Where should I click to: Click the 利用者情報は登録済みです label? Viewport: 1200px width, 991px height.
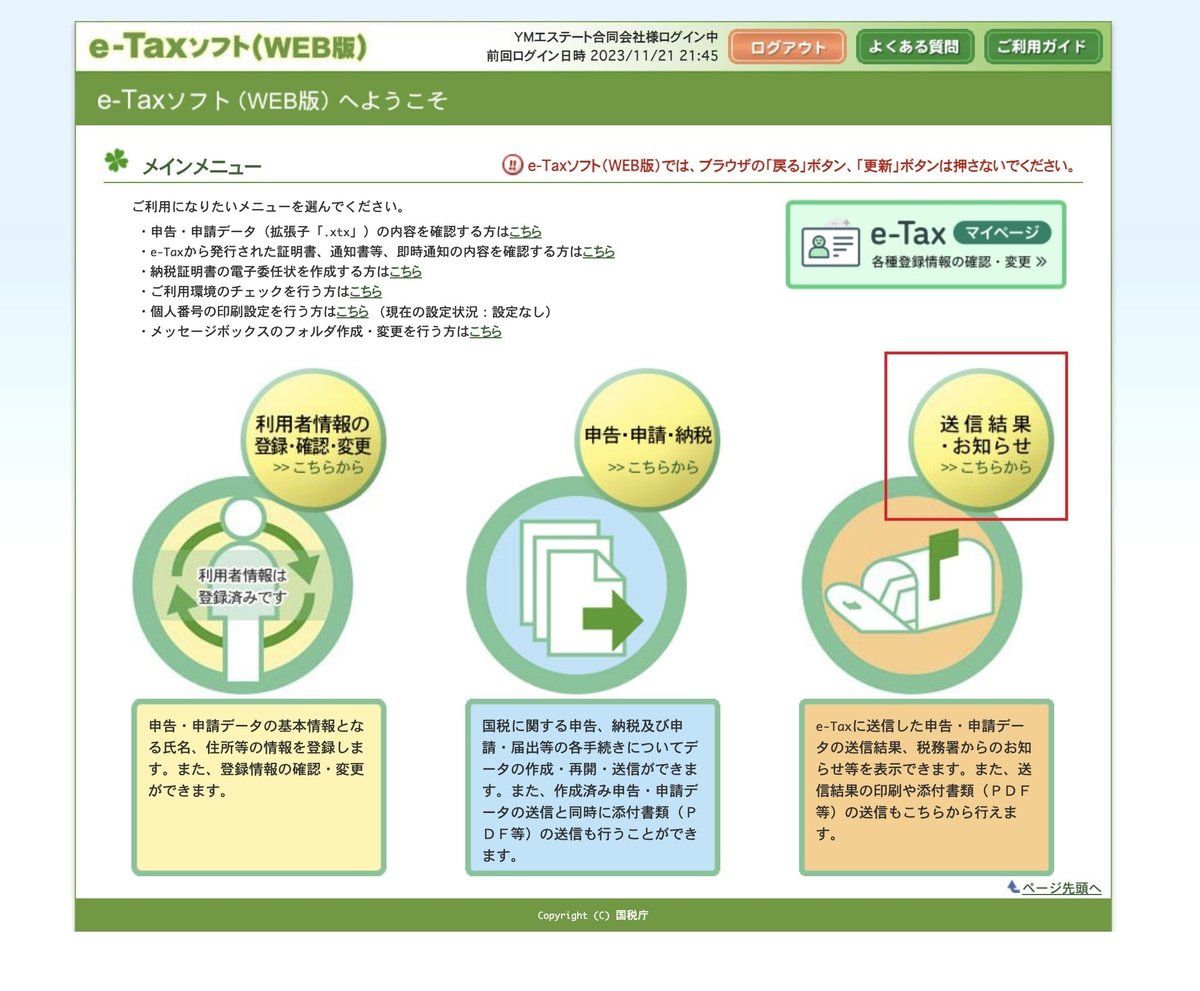coord(242,586)
